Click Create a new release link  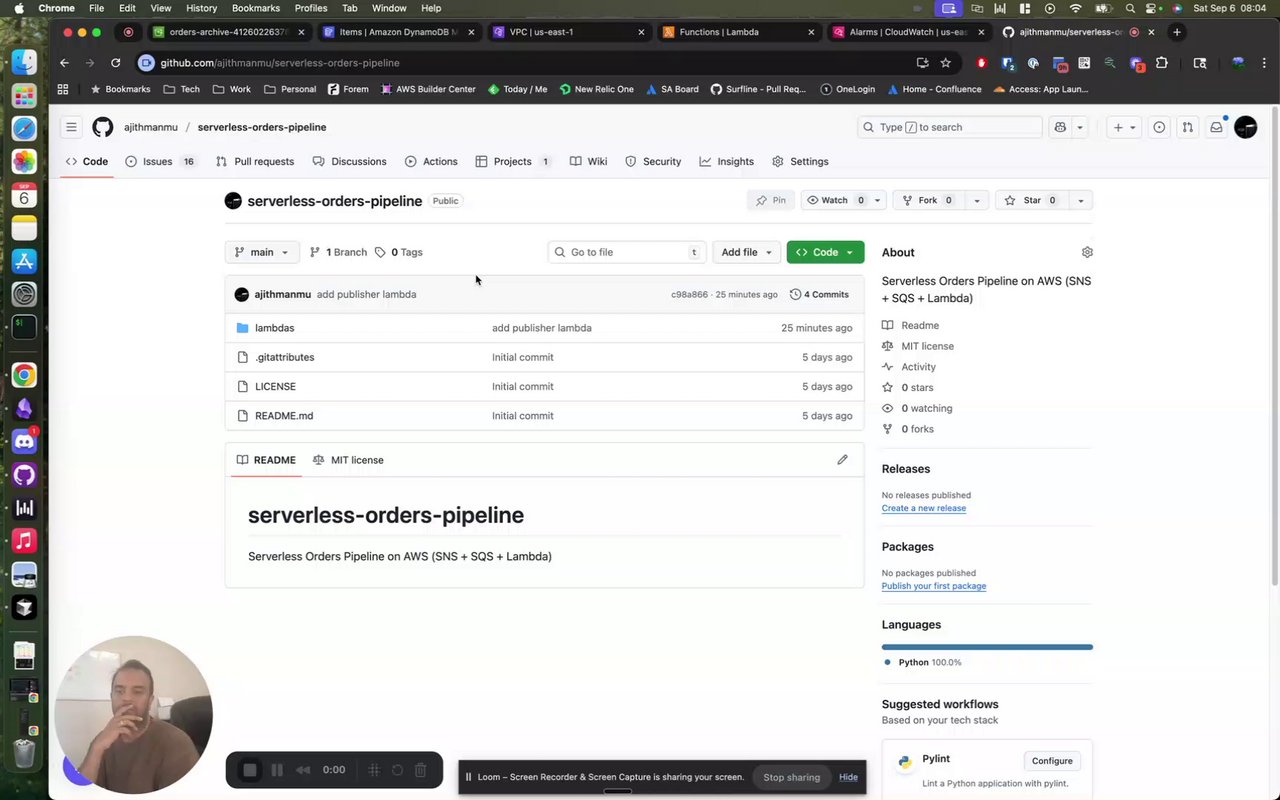(923, 508)
